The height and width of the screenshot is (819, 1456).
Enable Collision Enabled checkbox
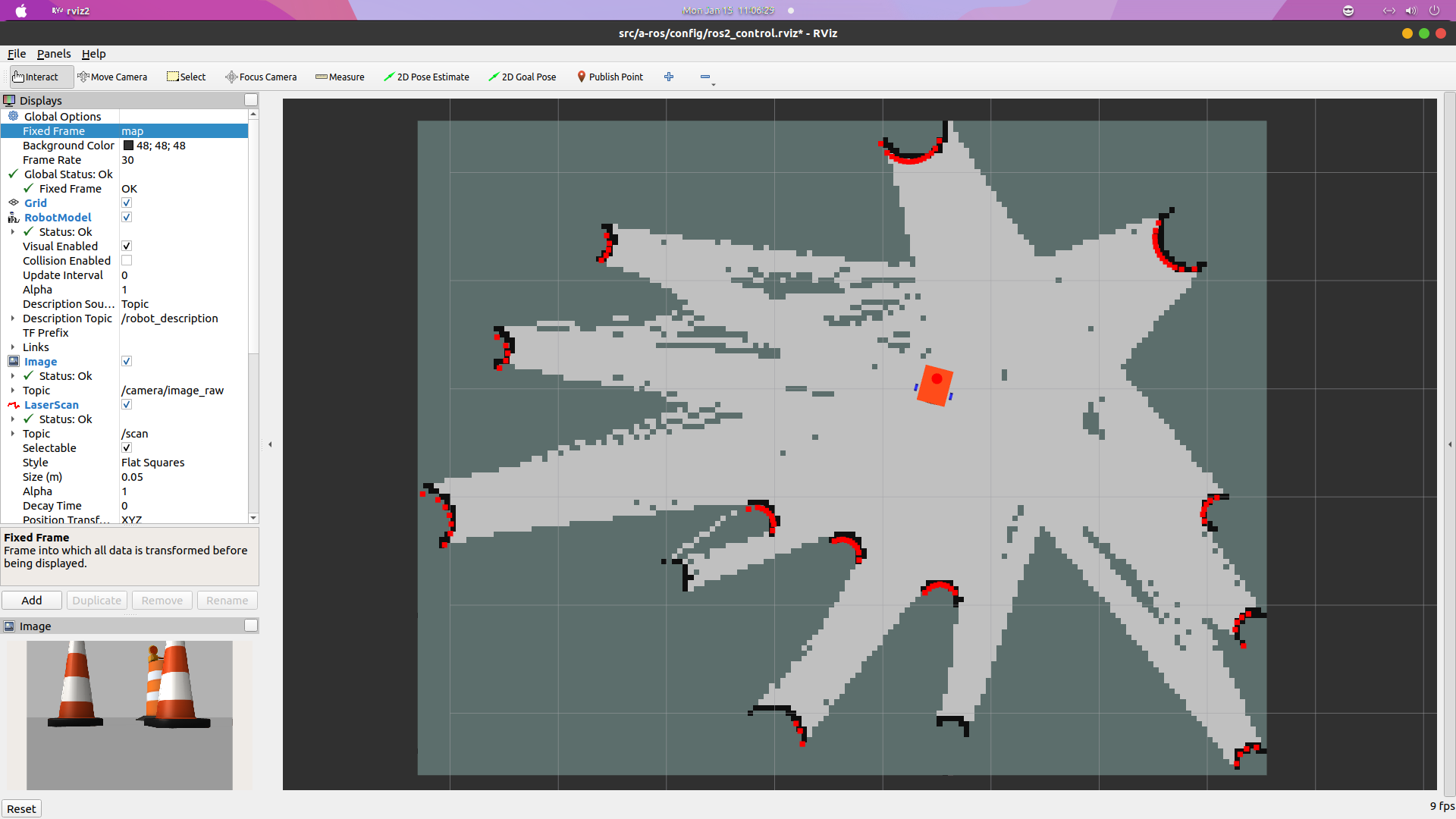point(126,260)
